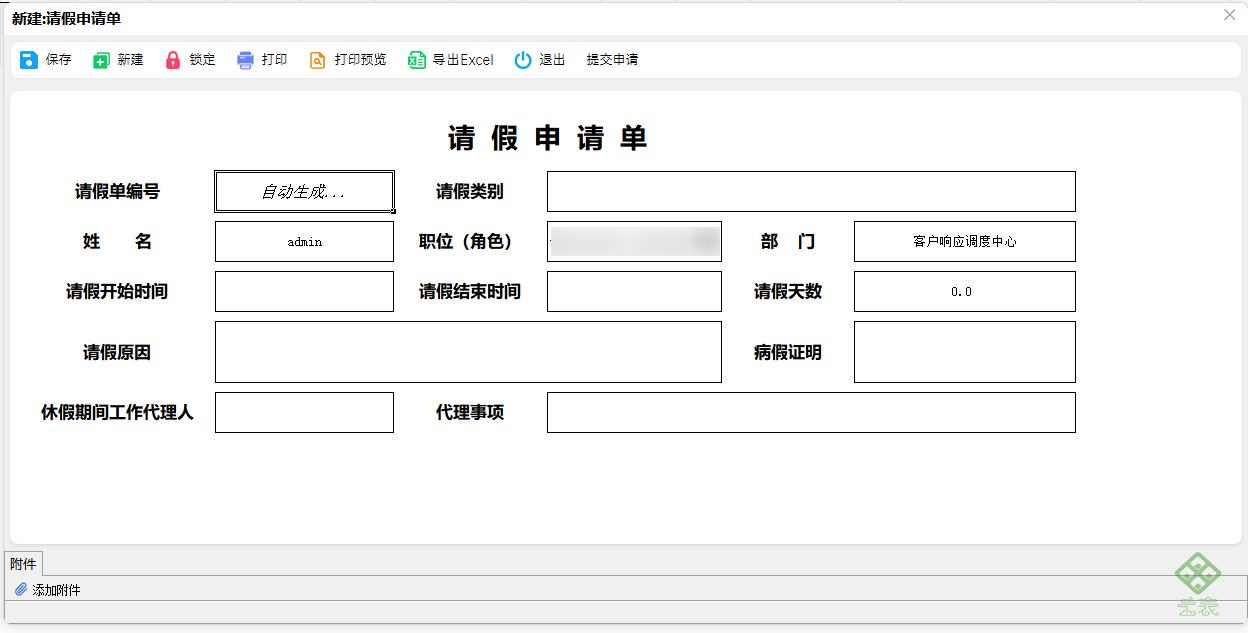The height and width of the screenshot is (633, 1248).
Task: Click the paperclip 添加附件 icon
Action: click(x=21, y=590)
